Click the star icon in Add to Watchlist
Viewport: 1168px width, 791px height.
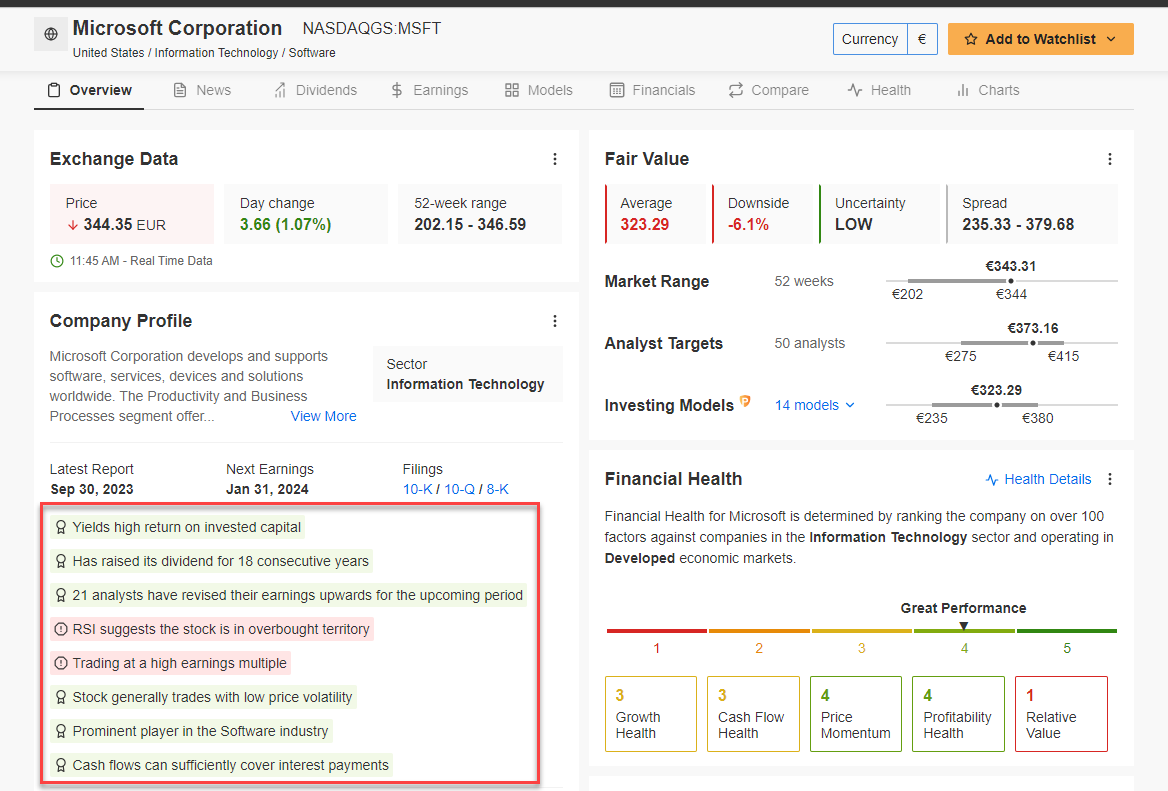[x=971, y=39]
